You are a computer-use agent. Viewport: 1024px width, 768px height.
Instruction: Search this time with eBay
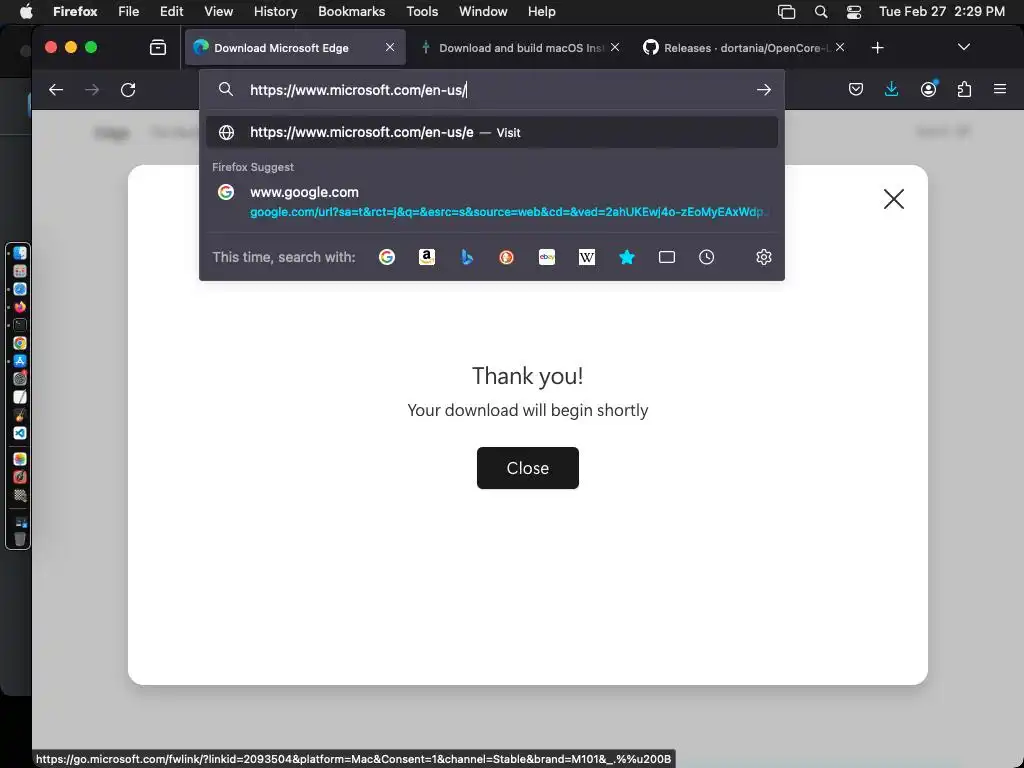547,257
